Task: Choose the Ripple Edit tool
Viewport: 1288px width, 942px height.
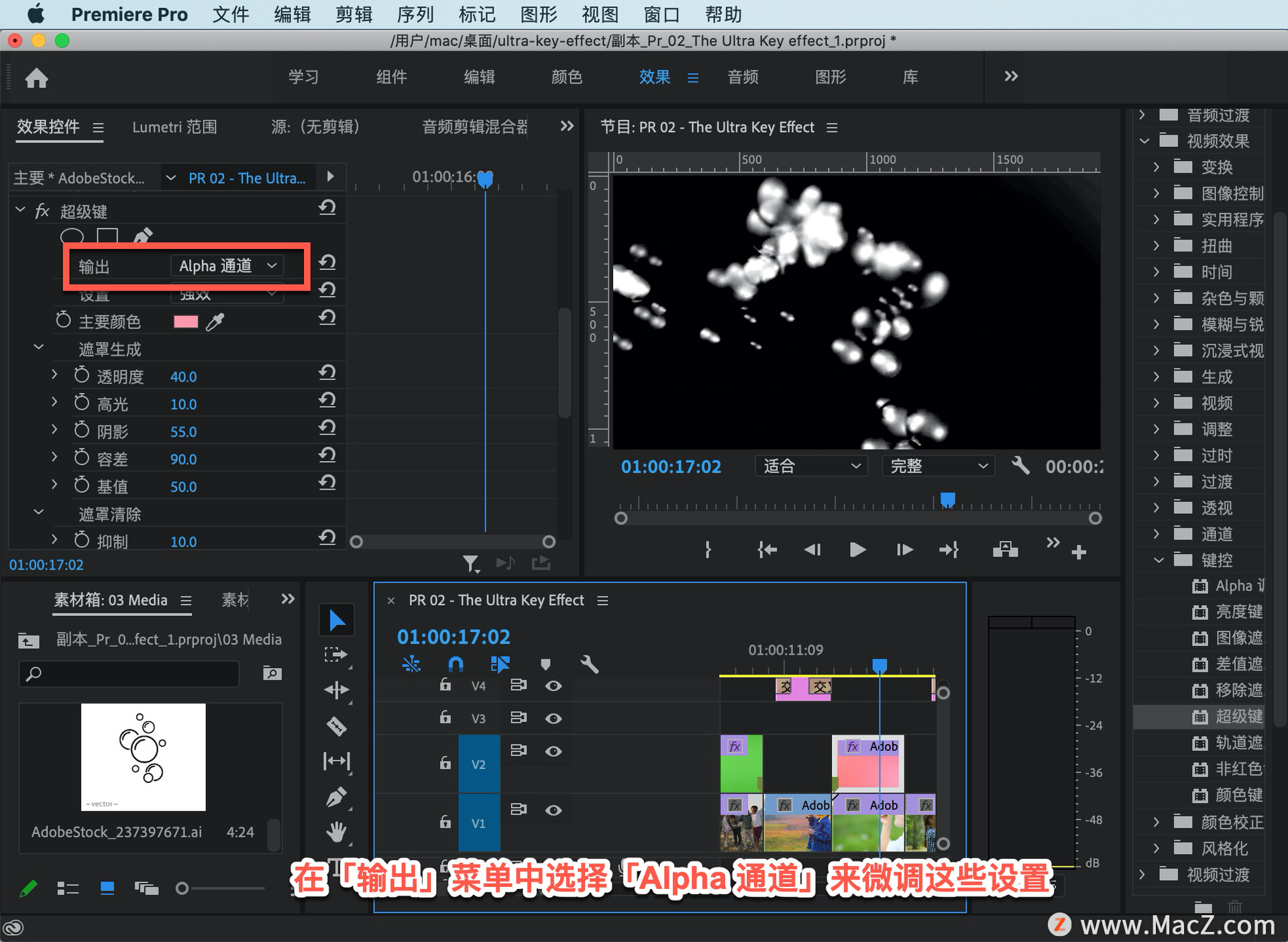Action: point(337,690)
